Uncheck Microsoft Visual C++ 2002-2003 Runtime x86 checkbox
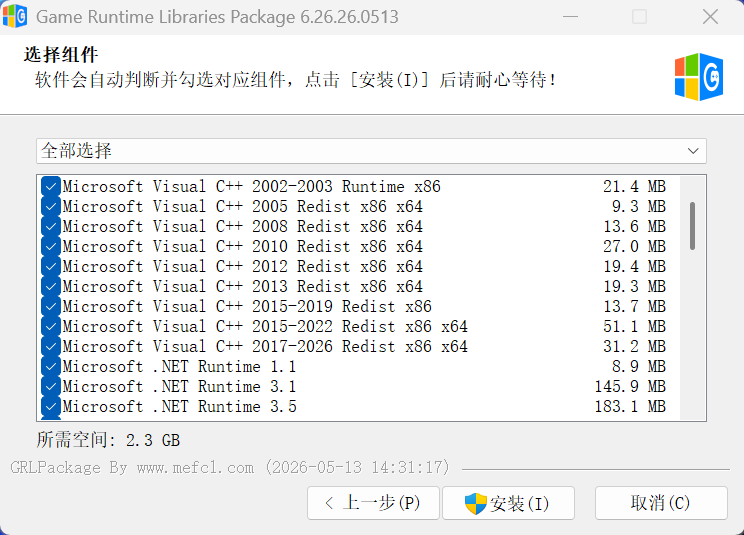The width and height of the screenshot is (744, 535). point(51,186)
